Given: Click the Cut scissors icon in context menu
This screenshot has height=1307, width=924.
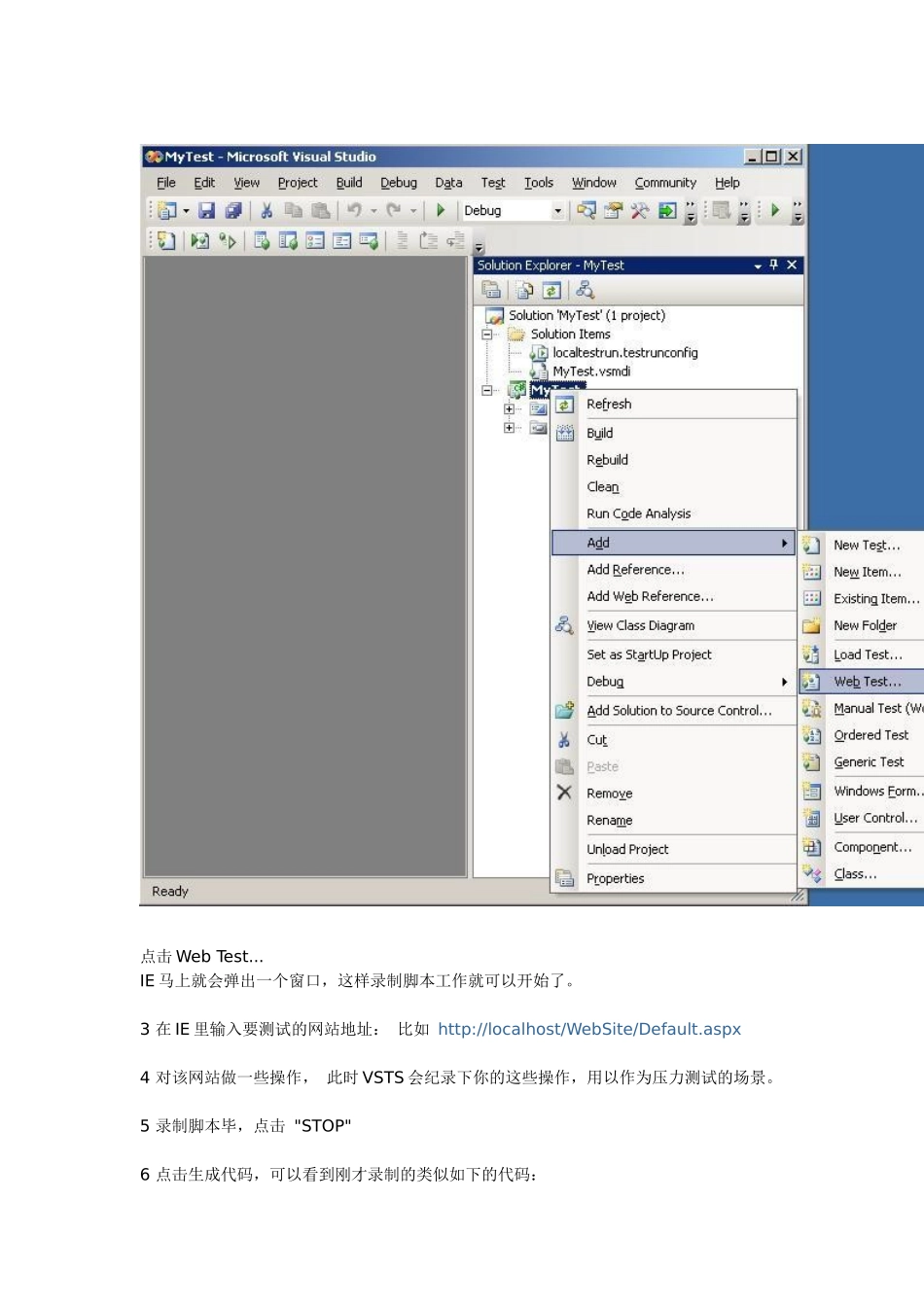Looking at the screenshot, I should coord(564,740).
